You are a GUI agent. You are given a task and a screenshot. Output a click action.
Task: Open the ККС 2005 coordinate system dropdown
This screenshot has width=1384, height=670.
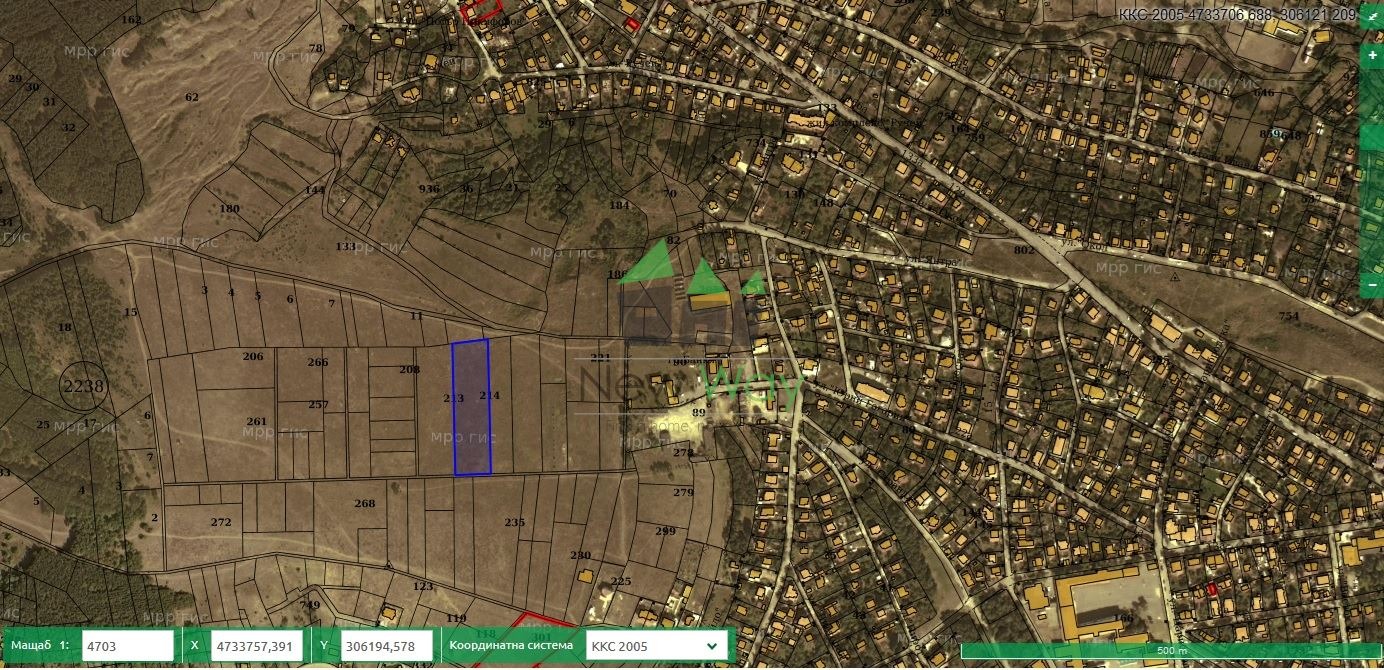click(655, 646)
